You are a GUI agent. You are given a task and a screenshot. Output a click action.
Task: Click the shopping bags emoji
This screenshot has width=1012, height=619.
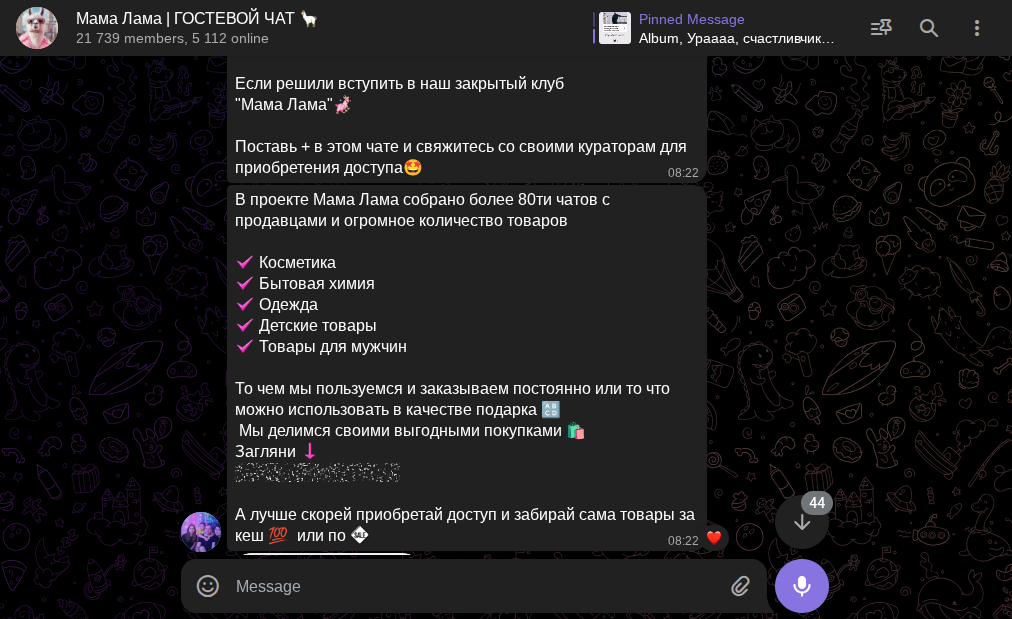pyautogui.click(x=576, y=431)
